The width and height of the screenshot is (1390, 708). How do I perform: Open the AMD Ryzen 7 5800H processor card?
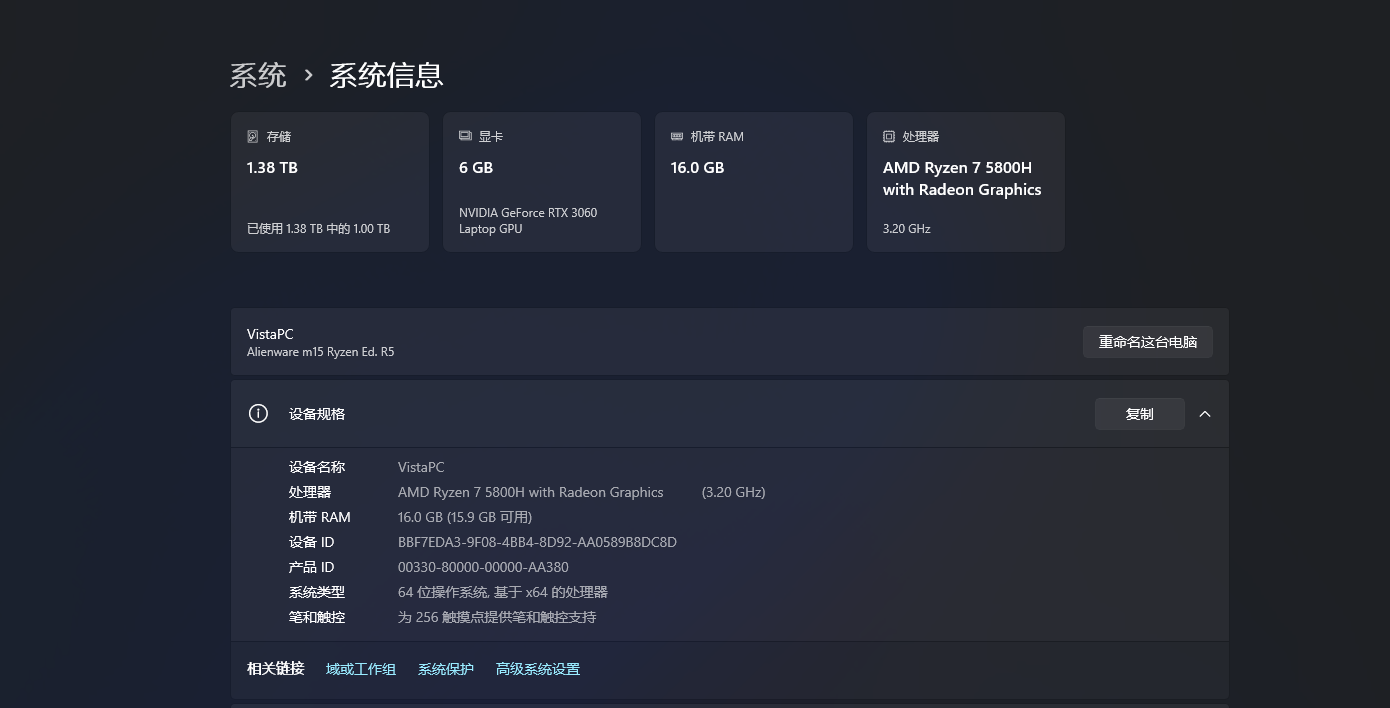(966, 182)
